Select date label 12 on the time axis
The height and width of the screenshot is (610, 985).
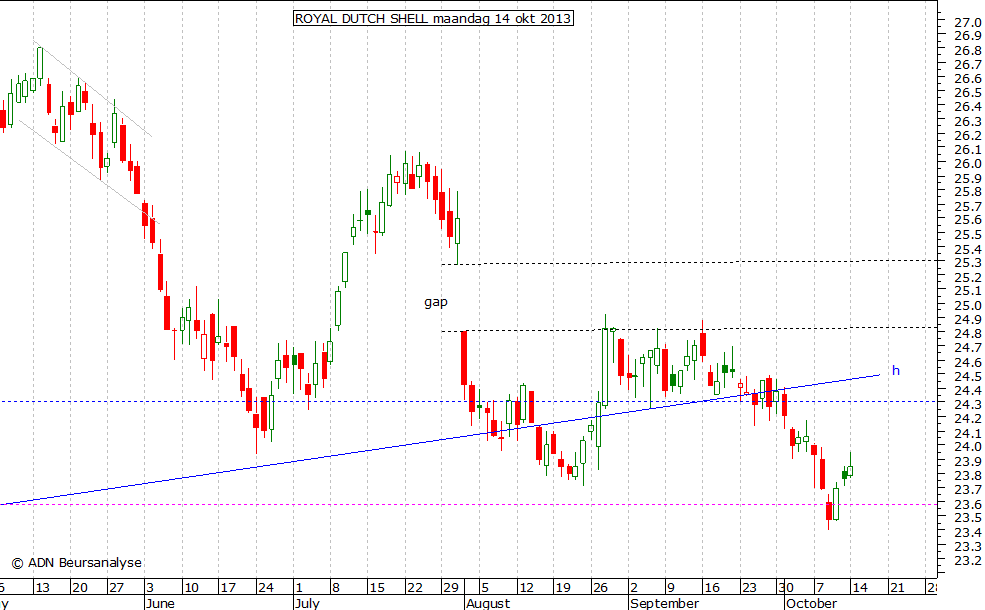(x=526, y=588)
